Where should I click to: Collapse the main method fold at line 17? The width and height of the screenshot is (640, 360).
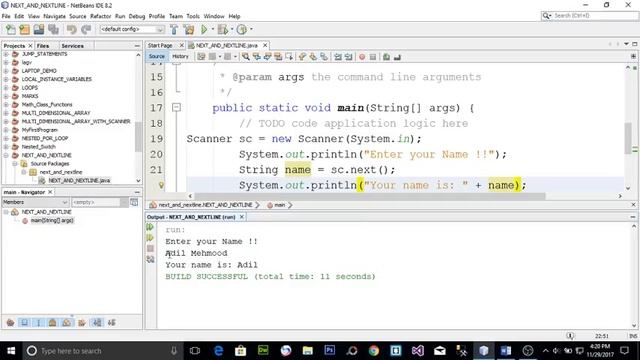[x=176, y=107]
